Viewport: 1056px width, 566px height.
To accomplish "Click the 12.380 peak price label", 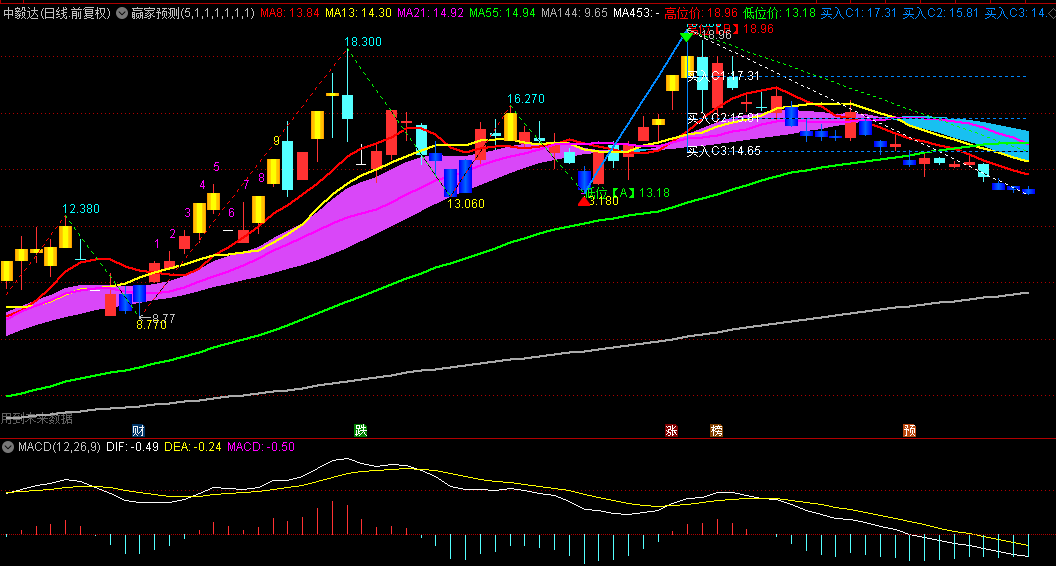I will coord(81,209).
